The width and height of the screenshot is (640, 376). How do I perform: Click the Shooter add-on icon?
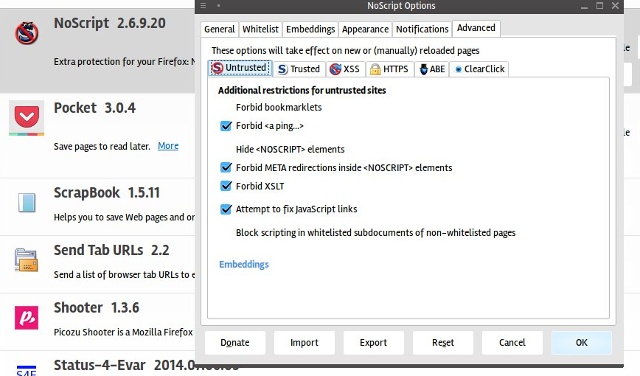pyautogui.click(x=27, y=317)
